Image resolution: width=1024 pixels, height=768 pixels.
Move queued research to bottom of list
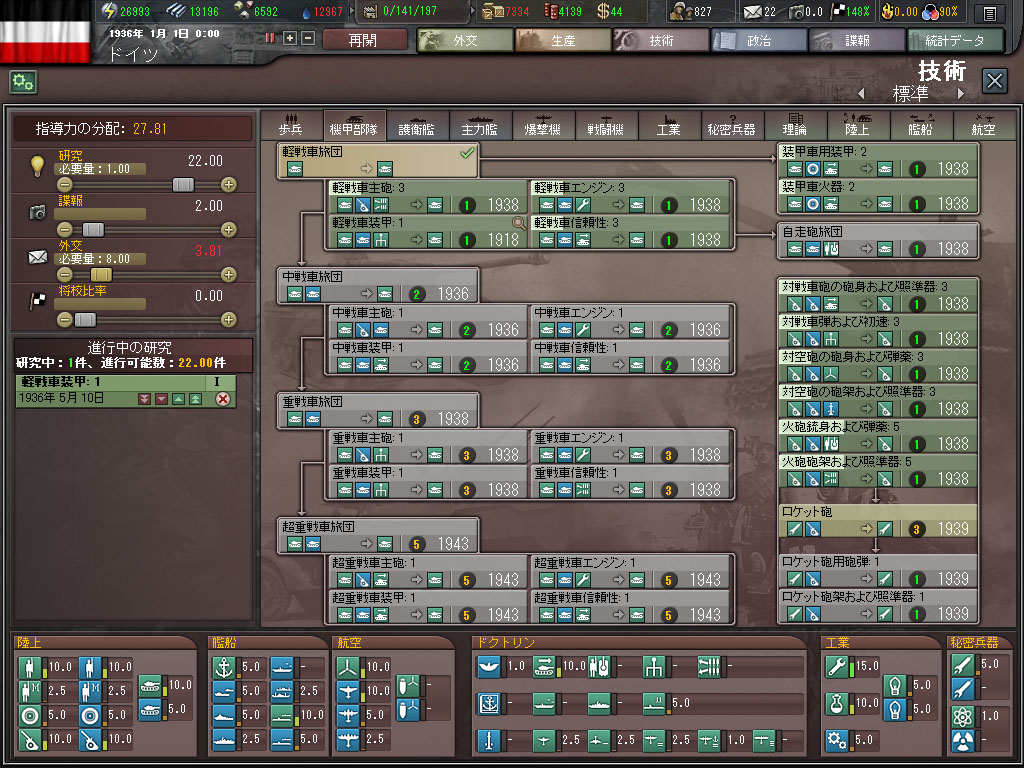(x=145, y=399)
